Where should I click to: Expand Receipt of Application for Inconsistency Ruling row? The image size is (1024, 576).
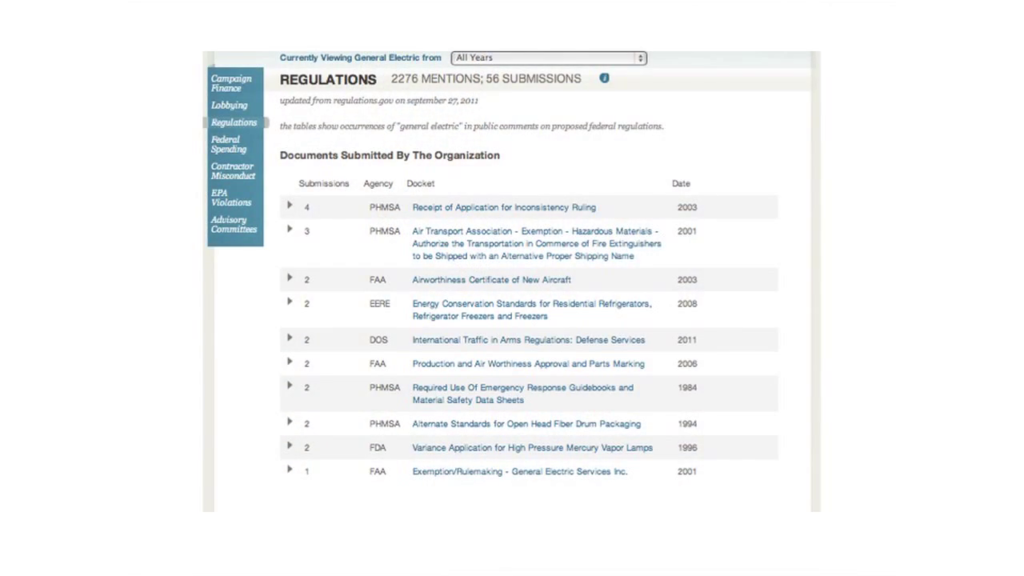(290, 206)
